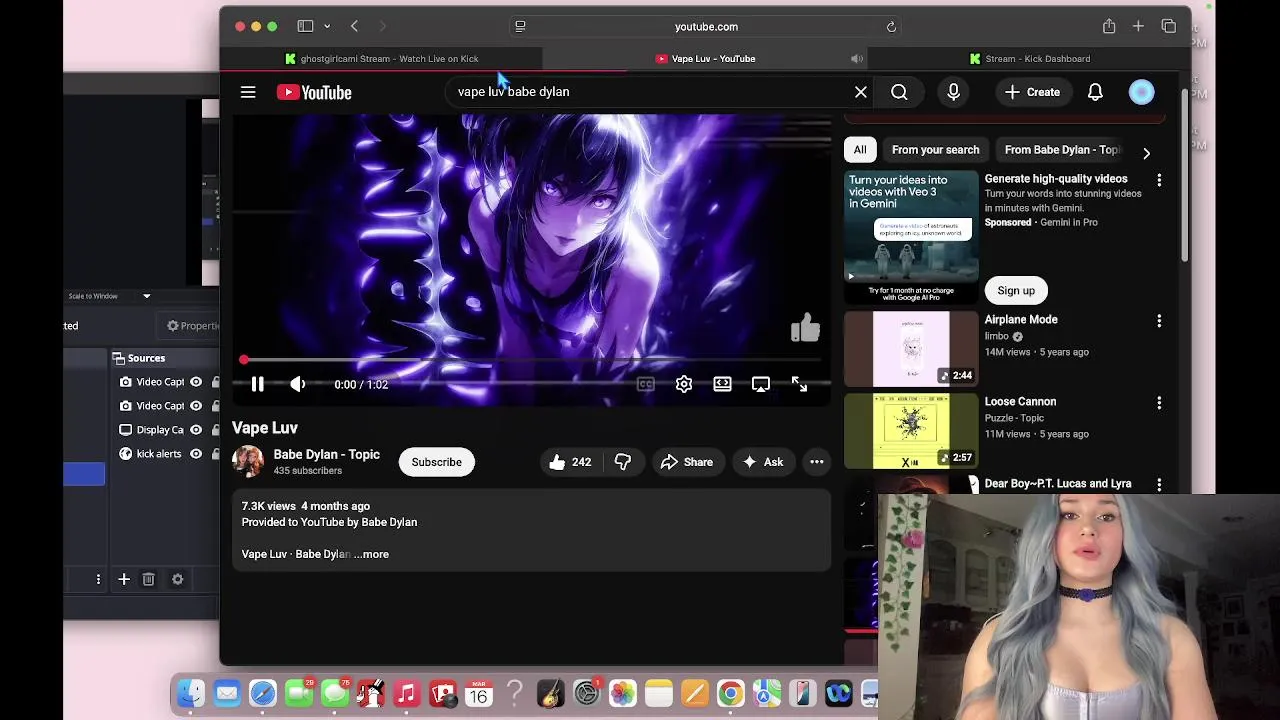
Task: Click the Create button
Action: click(x=1032, y=92)
